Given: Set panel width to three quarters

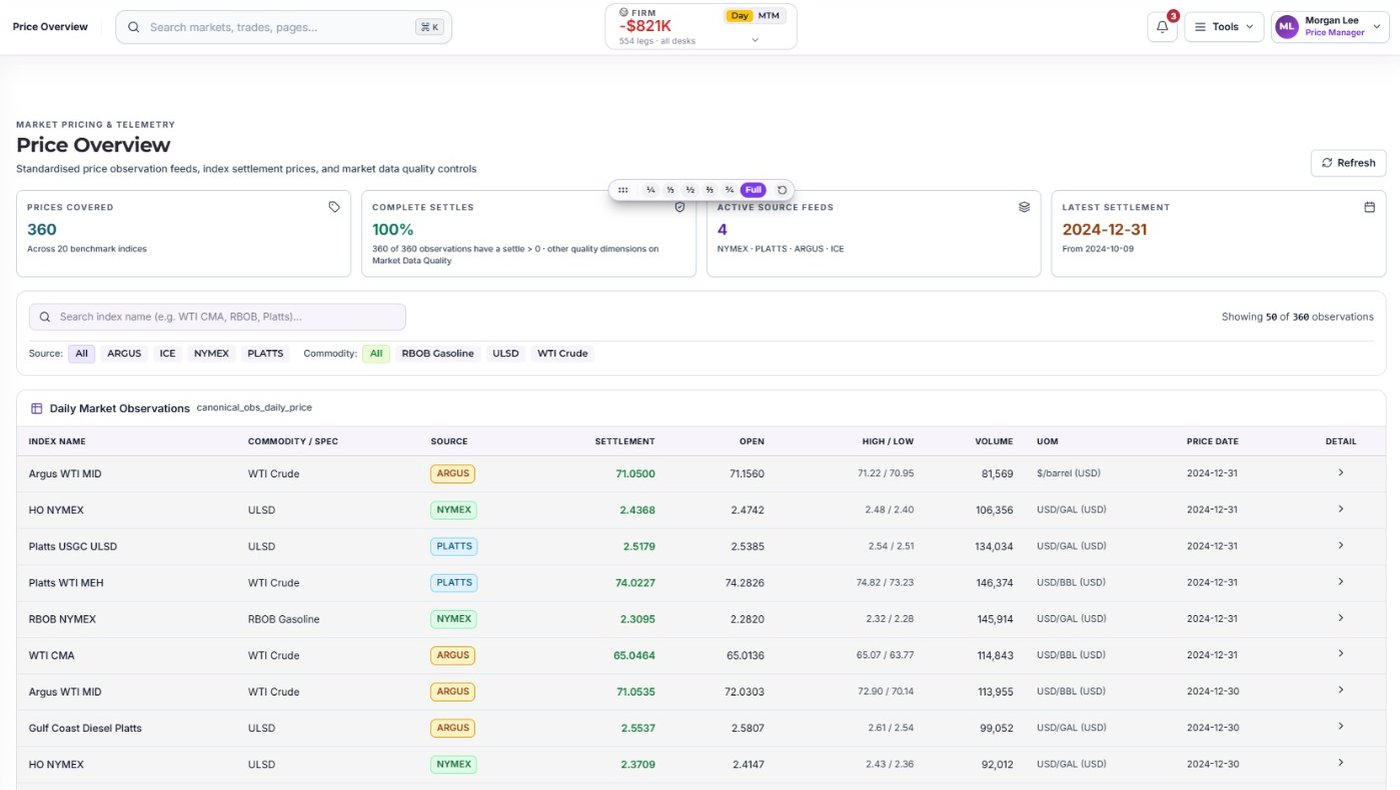Looking at the screenshot, I should [x=729, y=190].
